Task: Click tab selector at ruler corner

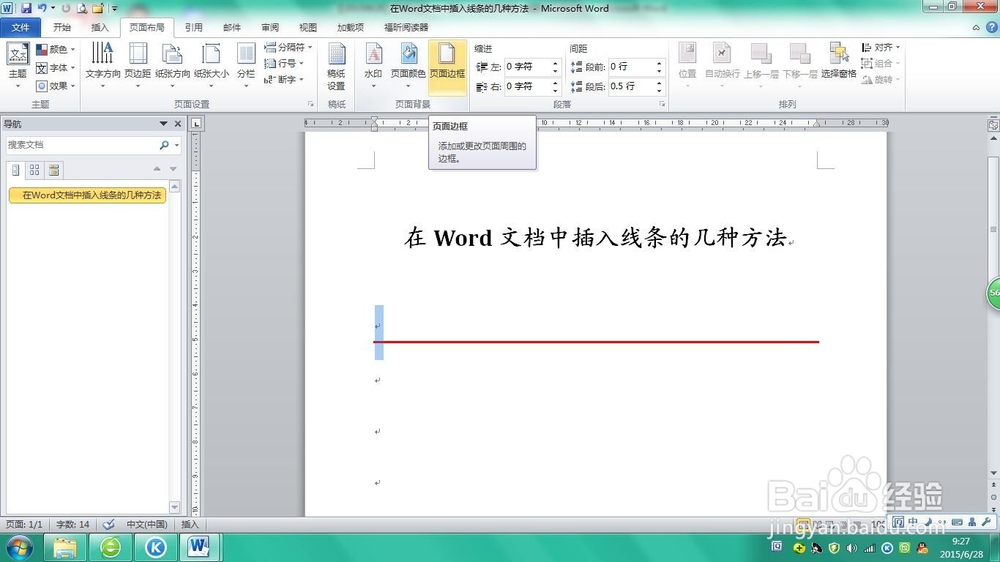Action: [196, 124]
